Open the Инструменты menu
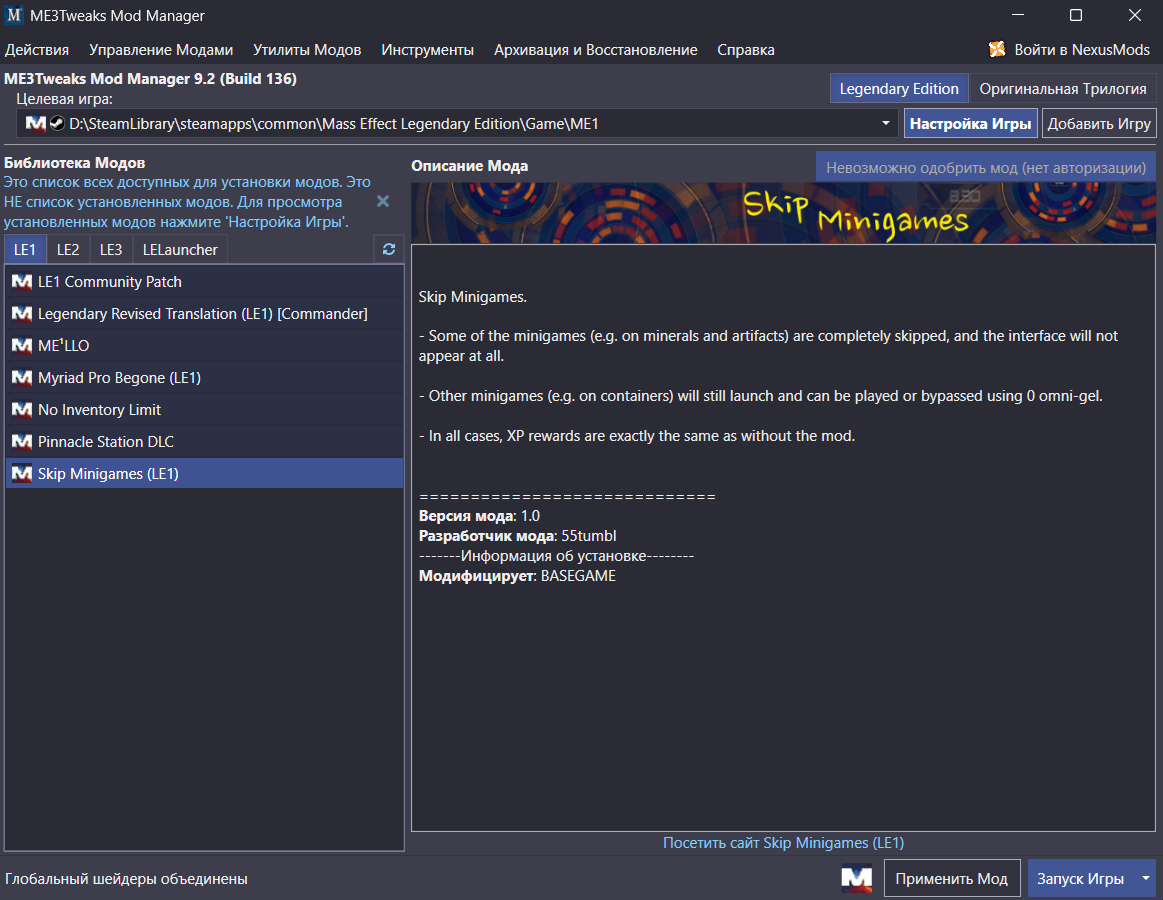Viewport: 1163px width, 900px height. 427,50
